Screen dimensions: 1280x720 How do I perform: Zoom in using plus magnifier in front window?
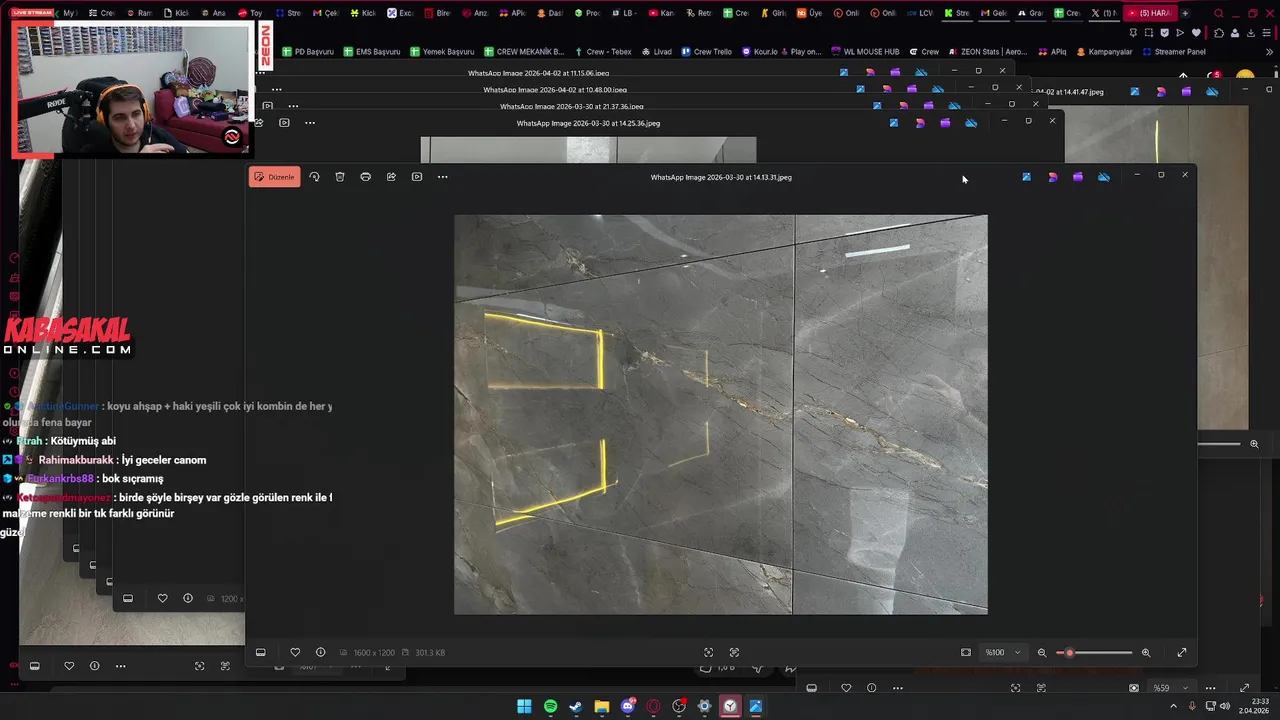click(1146, 652)
